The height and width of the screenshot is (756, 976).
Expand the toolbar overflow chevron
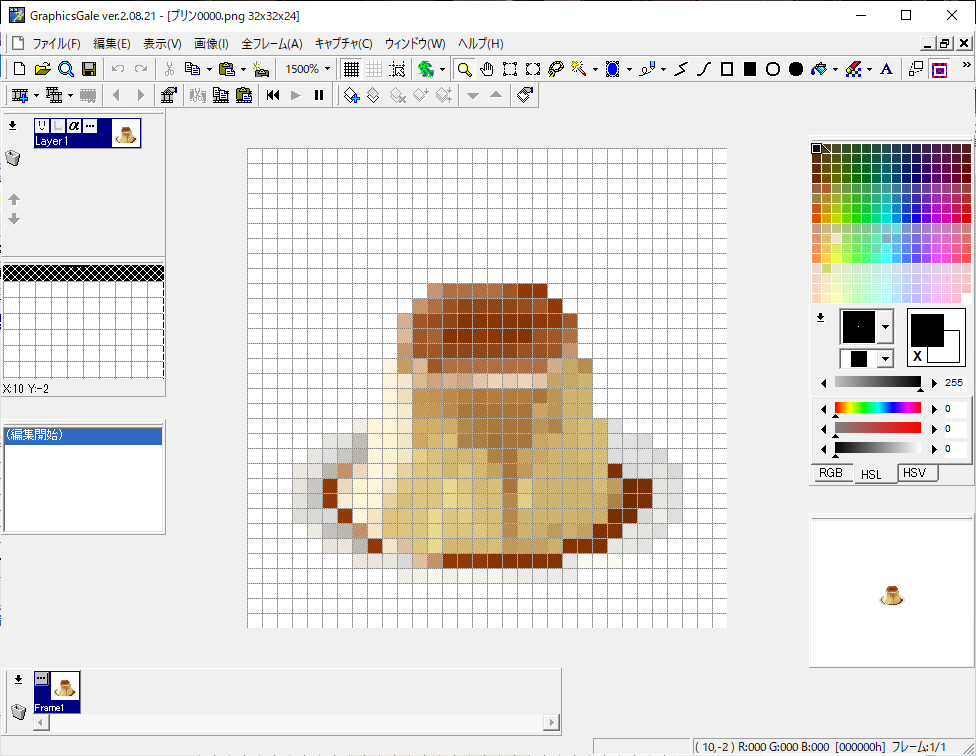[x=966, y=65]
